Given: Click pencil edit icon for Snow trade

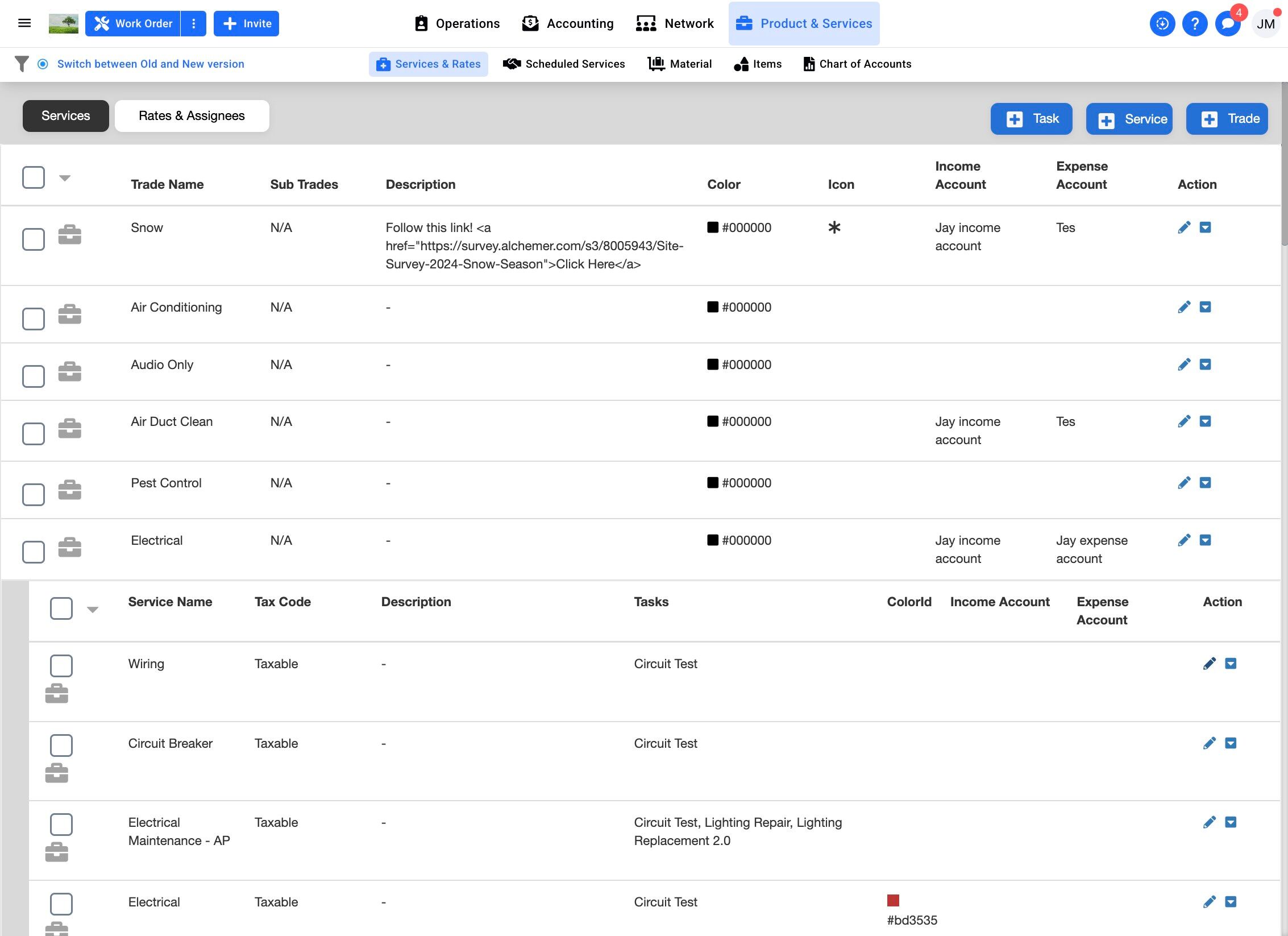Looking at the screenshot, I should [x=1184, y=227].
